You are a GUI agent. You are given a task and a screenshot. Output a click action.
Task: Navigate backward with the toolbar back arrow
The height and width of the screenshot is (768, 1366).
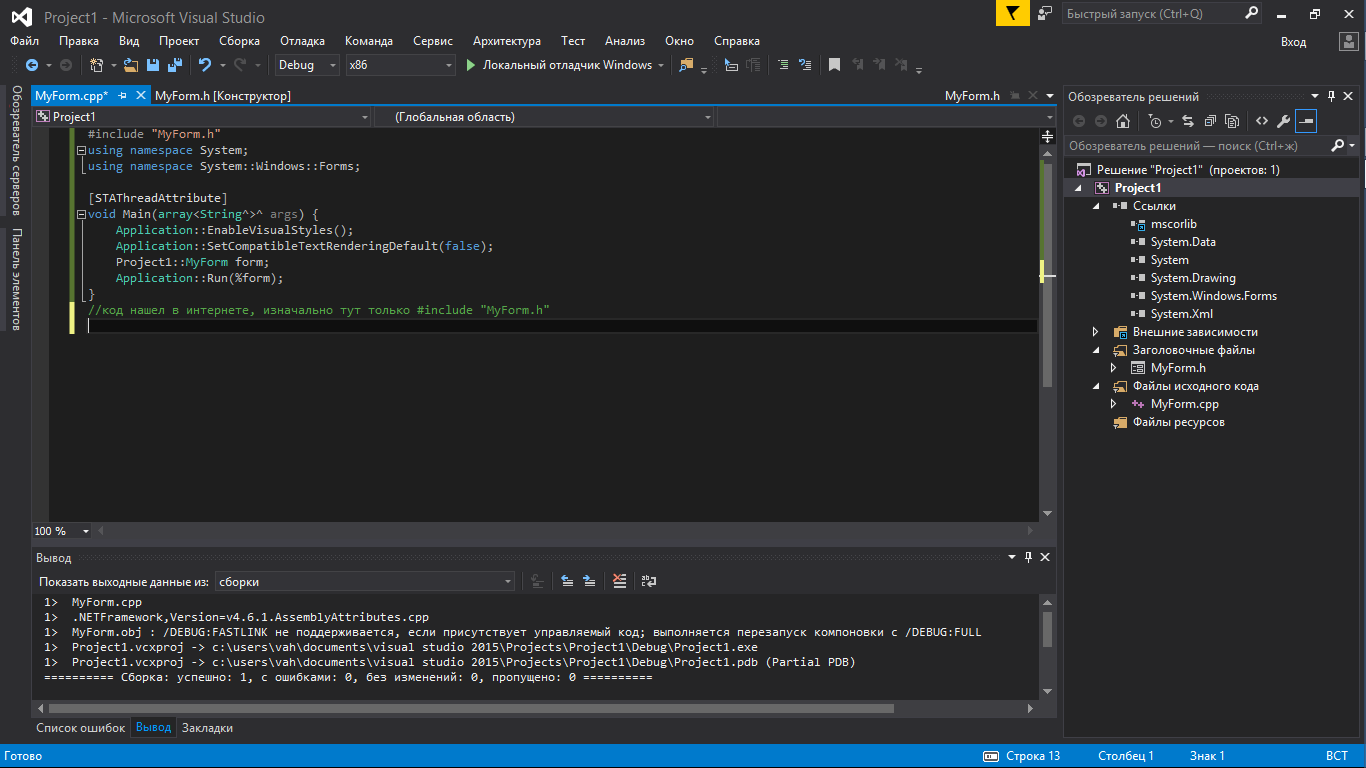(x=32, y=65)
